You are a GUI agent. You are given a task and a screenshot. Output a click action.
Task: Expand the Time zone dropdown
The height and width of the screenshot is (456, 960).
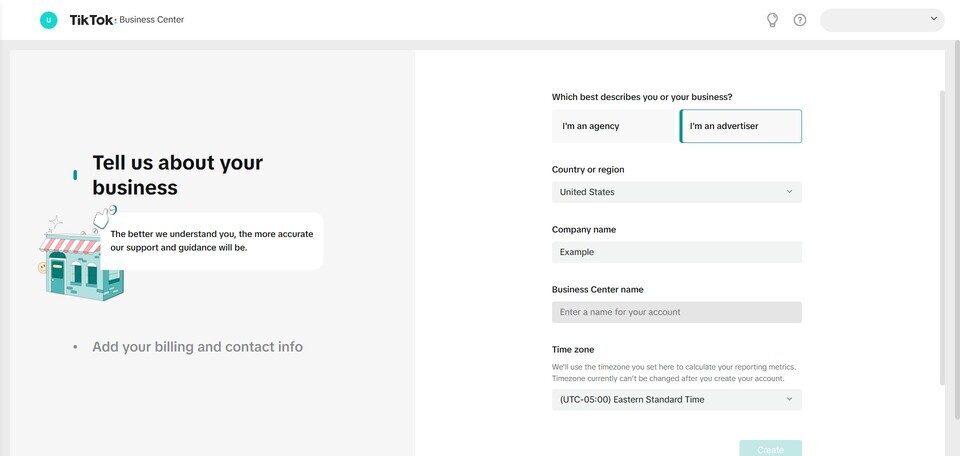[x=676, y=400]
